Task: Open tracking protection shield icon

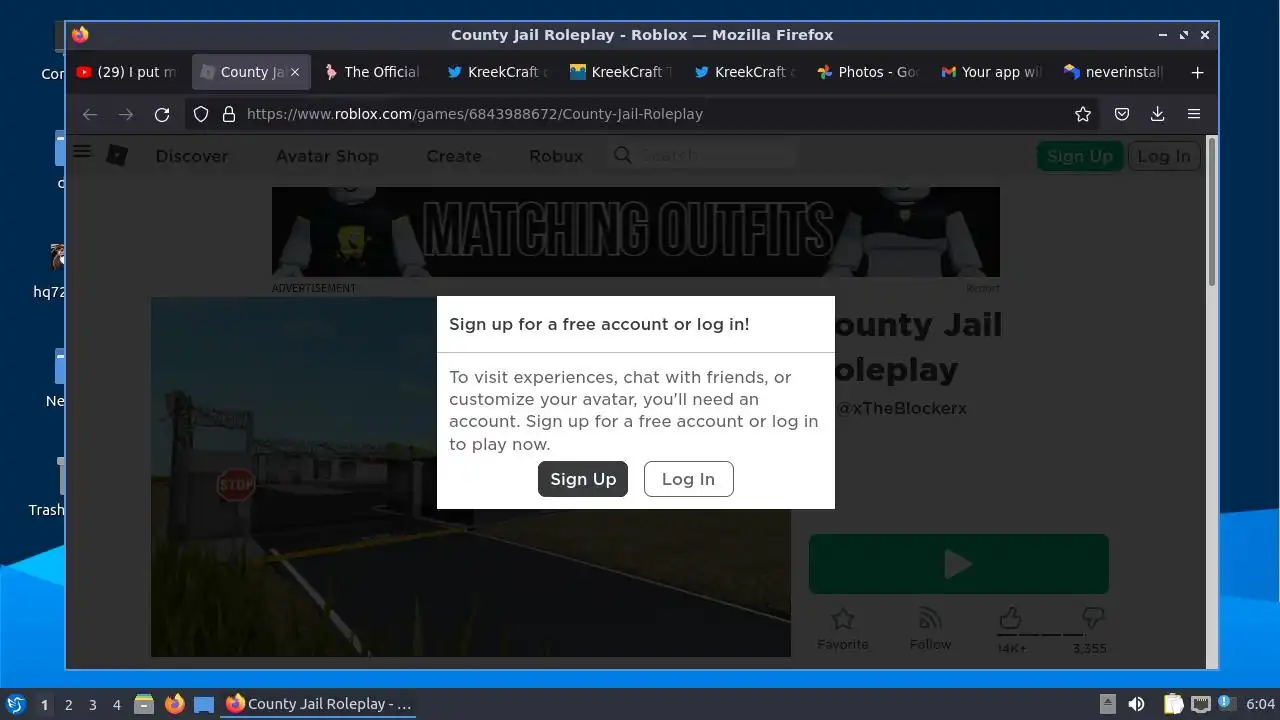Action: coord(201,114)
